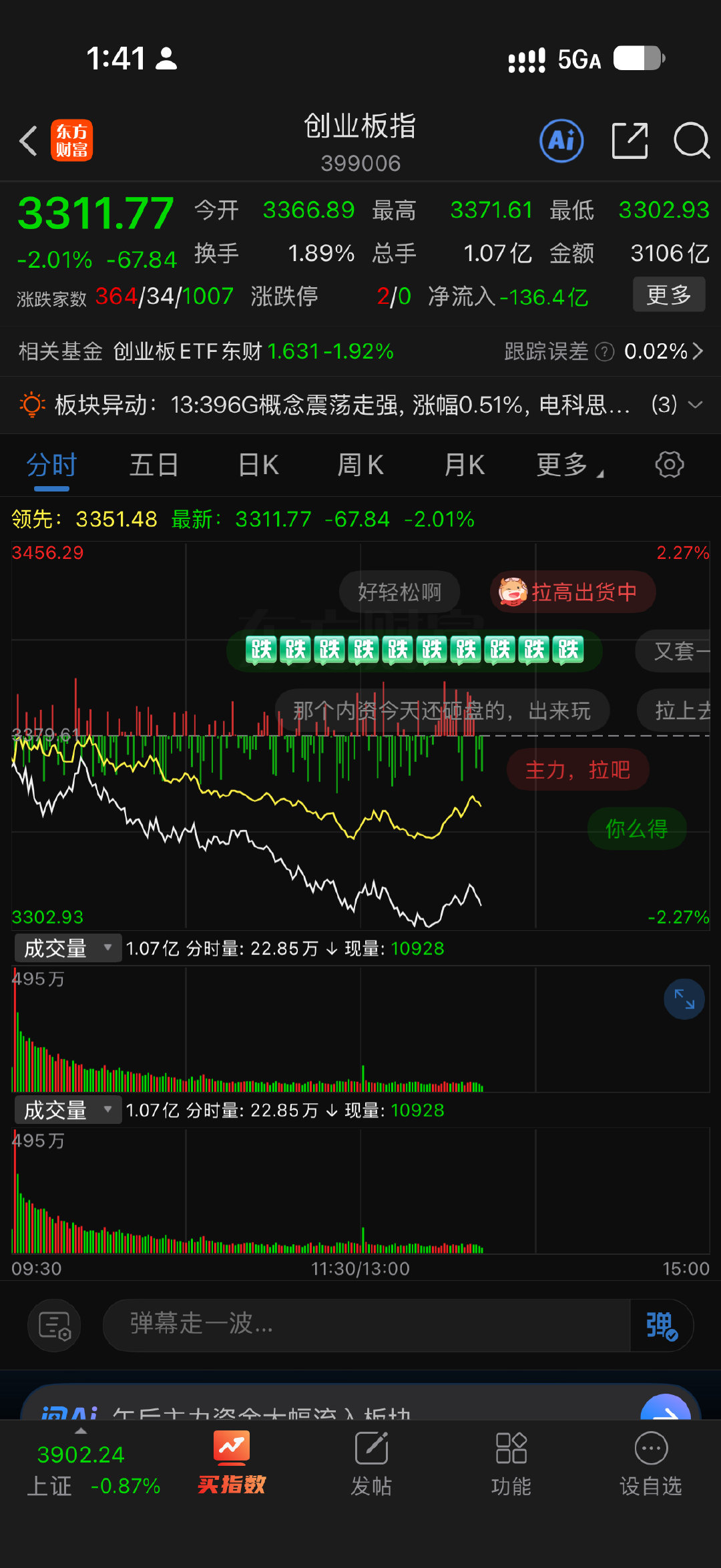Tap the 买指数 chart icon
Image resolution: width=721 pixels, height=1568 pixels.
(x=232, y=1447)
